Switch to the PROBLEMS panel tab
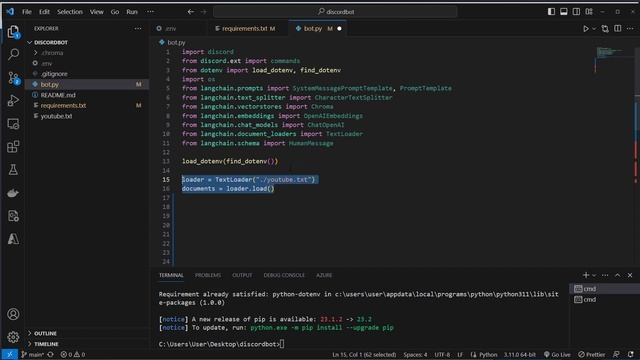Viewport: 640px width, 360px height. tap(208, 275)
